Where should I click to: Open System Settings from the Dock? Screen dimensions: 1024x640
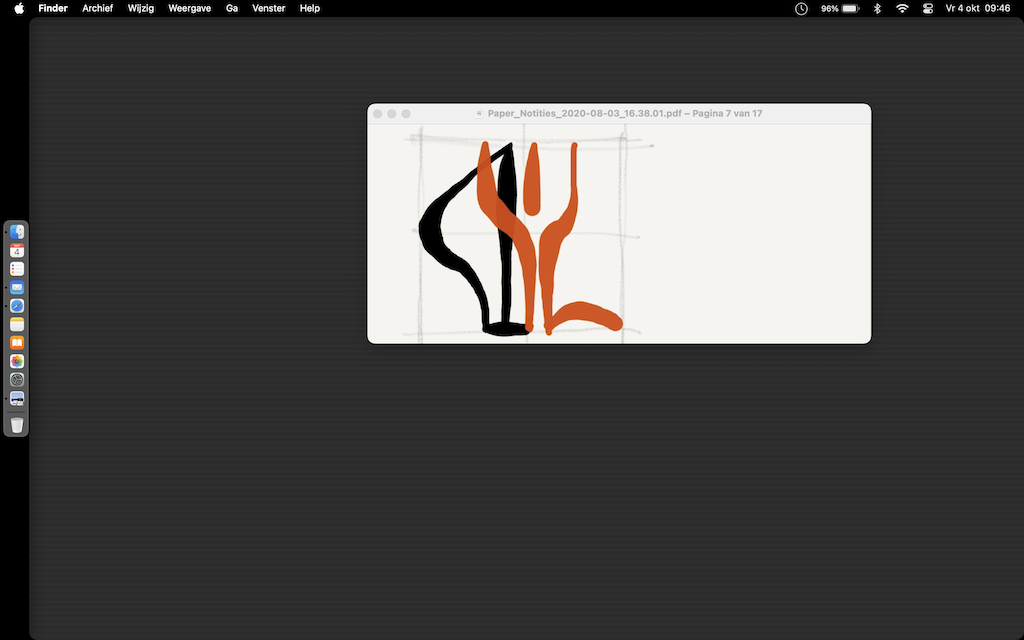point(17,379)
